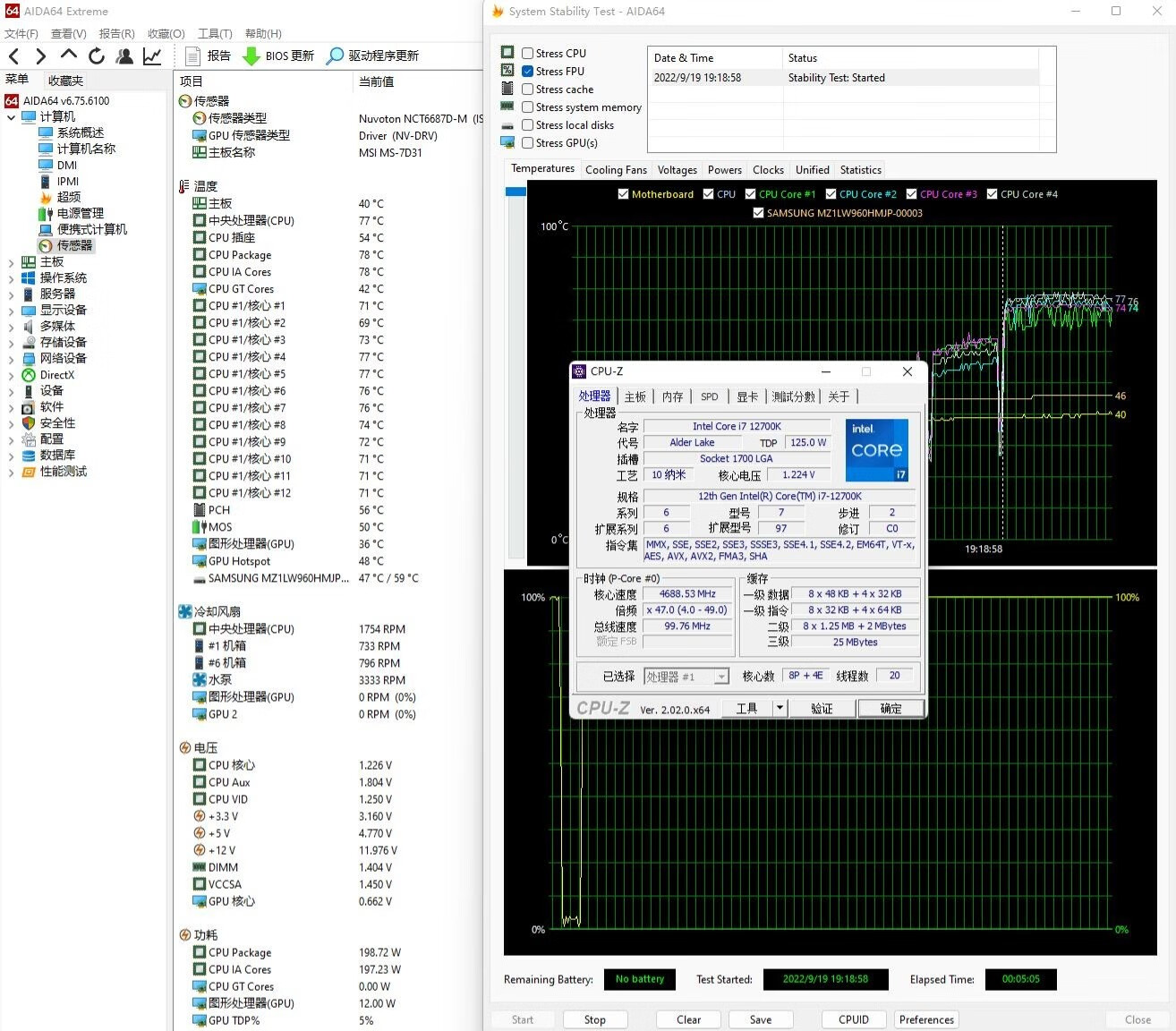Click the Preferences button
This screenshot has height=1031, width=1176.
[926, 1019]
